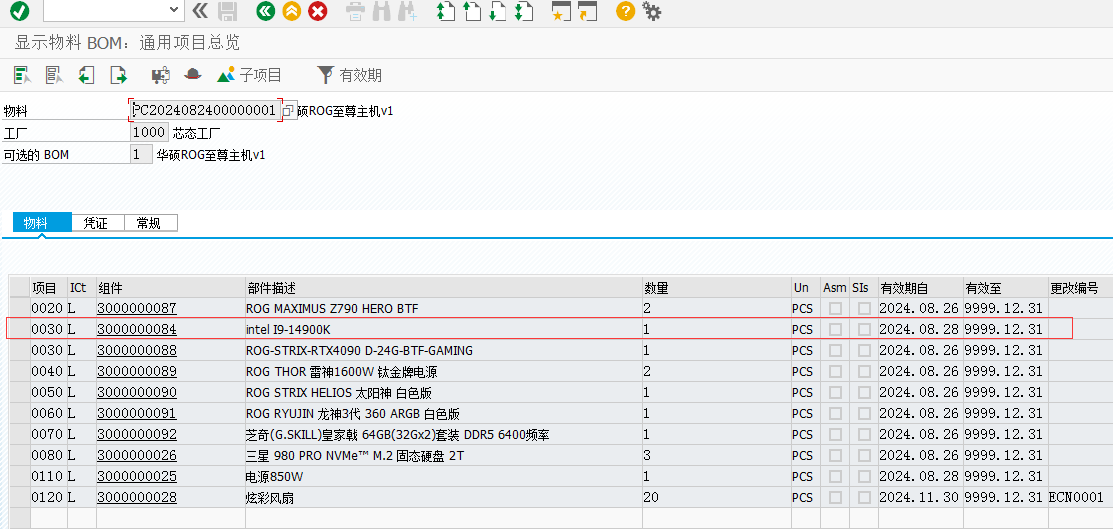Click the next item icon with green right arrow
This screenshot has width=1113, height=529.
coord(118,75)
